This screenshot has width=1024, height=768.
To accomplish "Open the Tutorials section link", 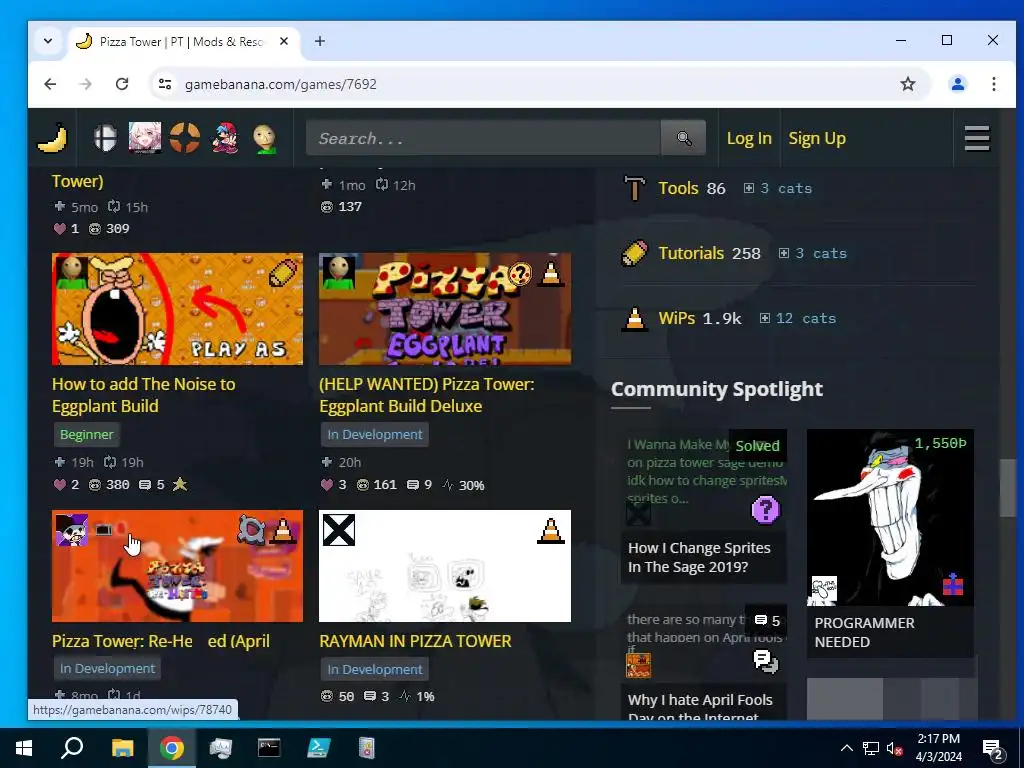I will (x=691, y=253).
